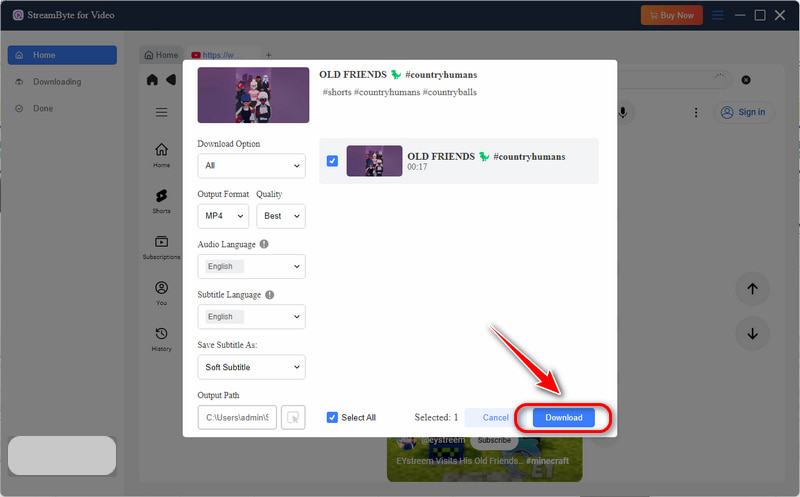
Task: Open the Subtitle Language dropdown
Action: [252, 316]
